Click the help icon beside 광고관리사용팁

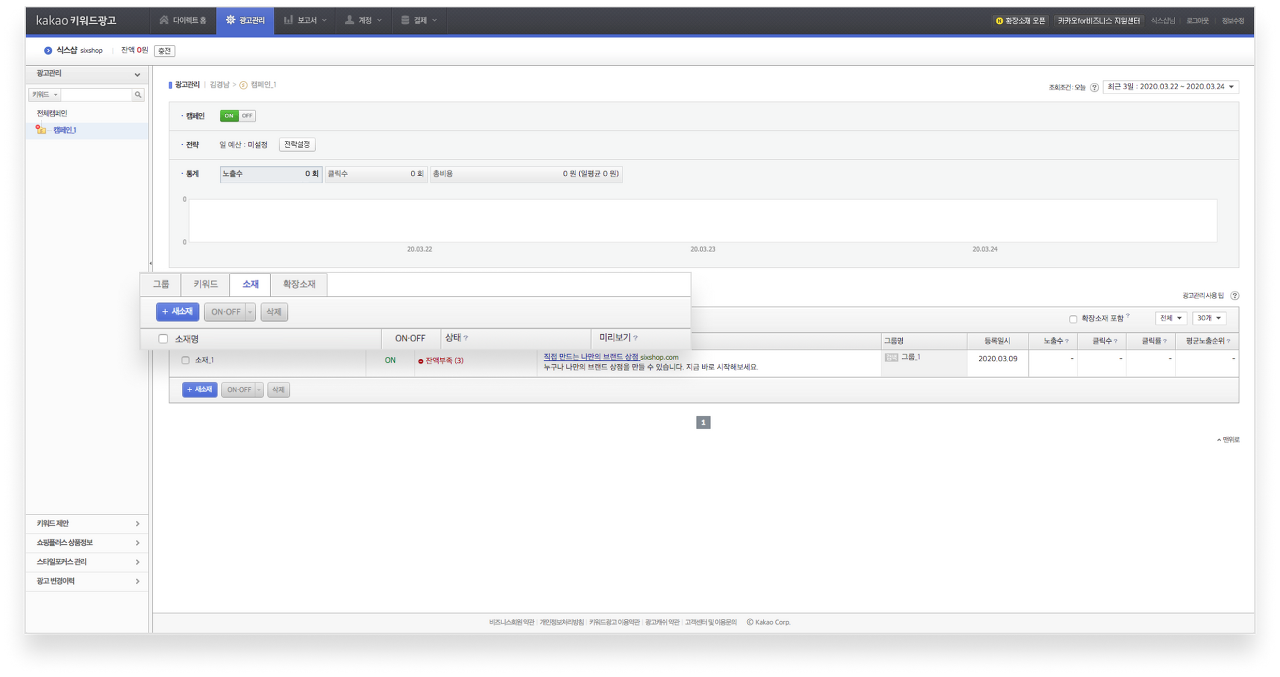pos(1235,296)
